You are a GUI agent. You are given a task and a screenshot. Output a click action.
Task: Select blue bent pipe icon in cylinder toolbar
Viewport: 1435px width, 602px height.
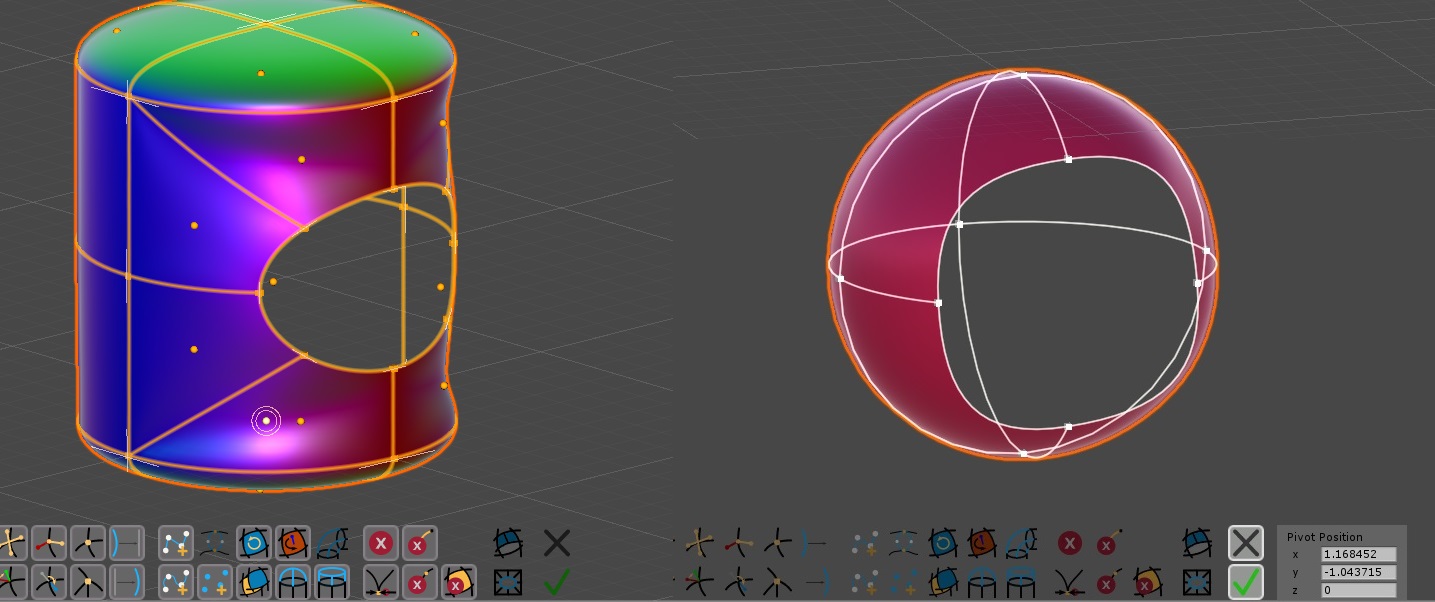click(x=331, y=543)
